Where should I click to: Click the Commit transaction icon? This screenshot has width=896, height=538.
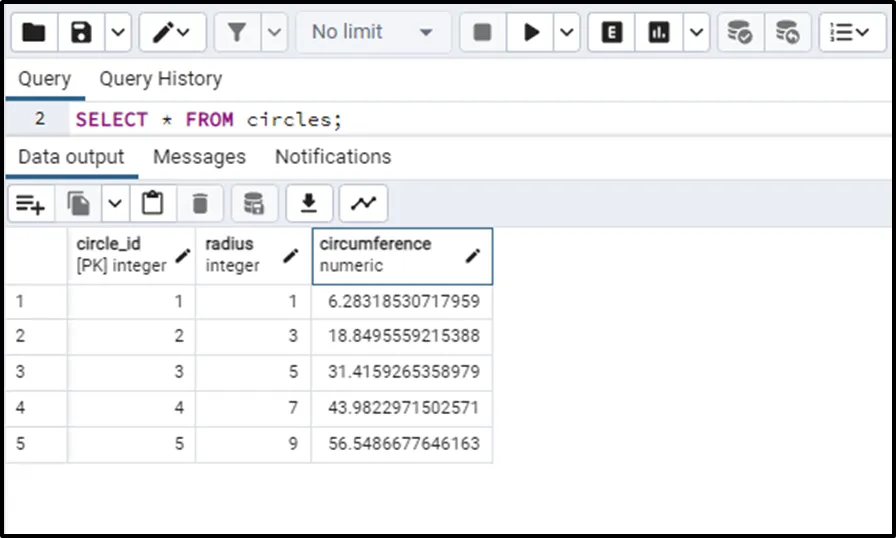[739, 32]
